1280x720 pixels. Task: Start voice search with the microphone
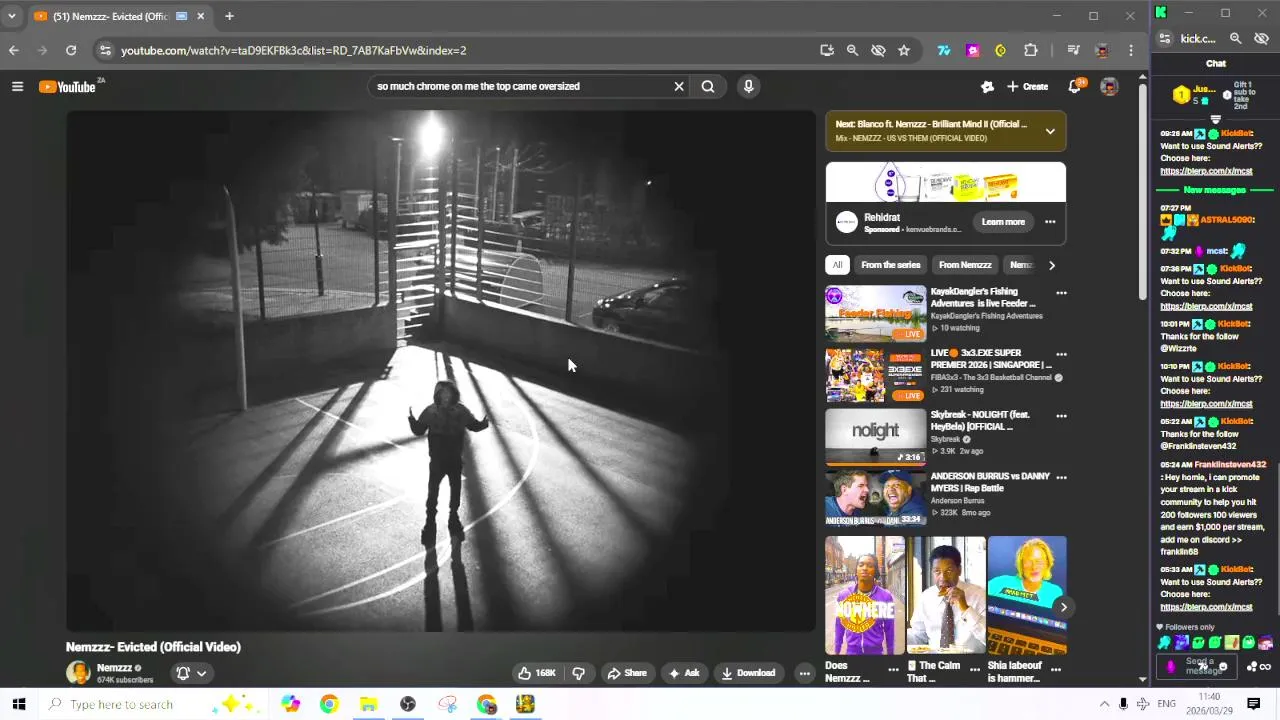(748, 87)
